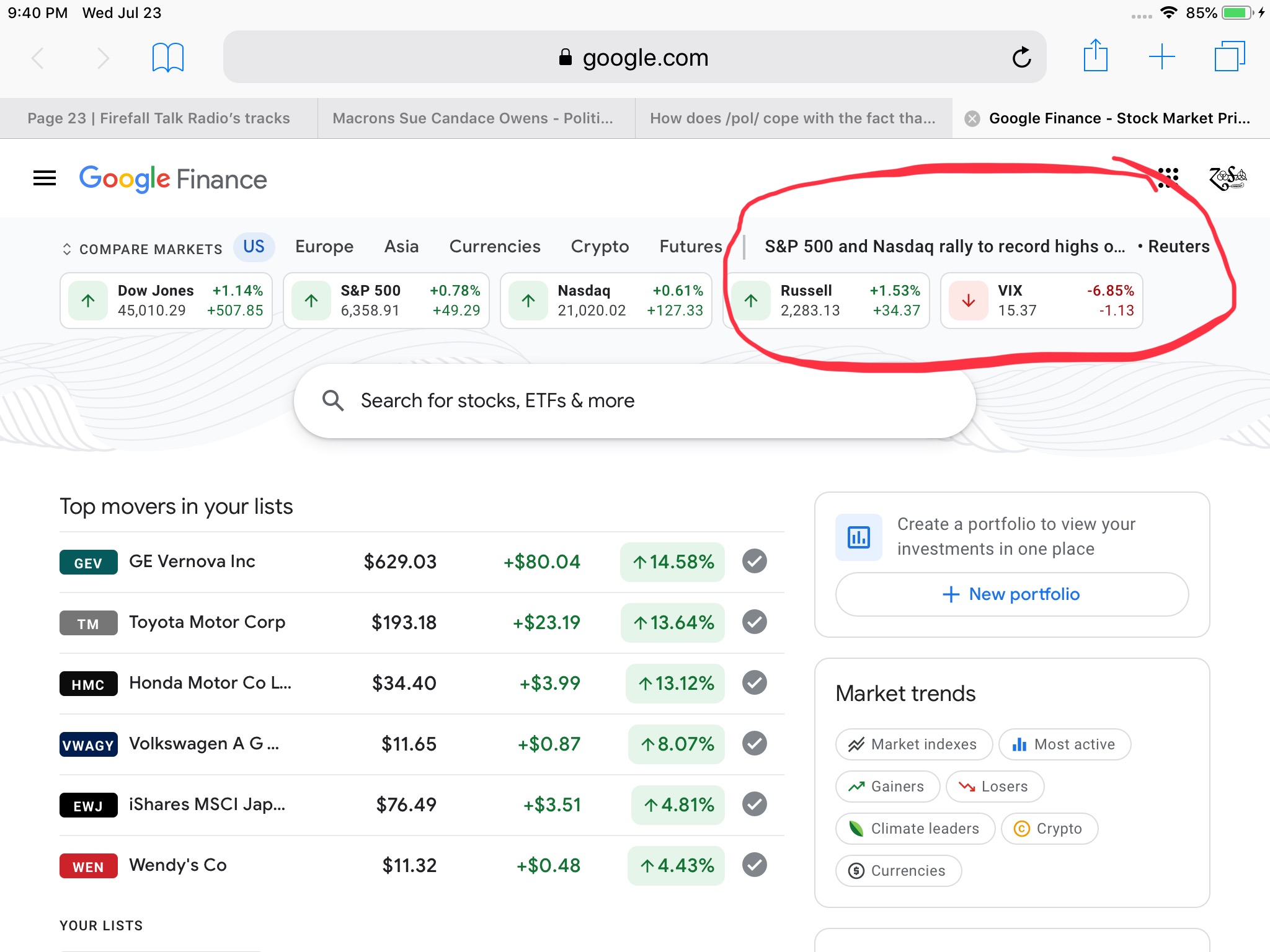The height and width of the screenshot is (952, 1270).
Task: Switch to Macrons Sue Candace Owens tab
Action: point(476,118)
